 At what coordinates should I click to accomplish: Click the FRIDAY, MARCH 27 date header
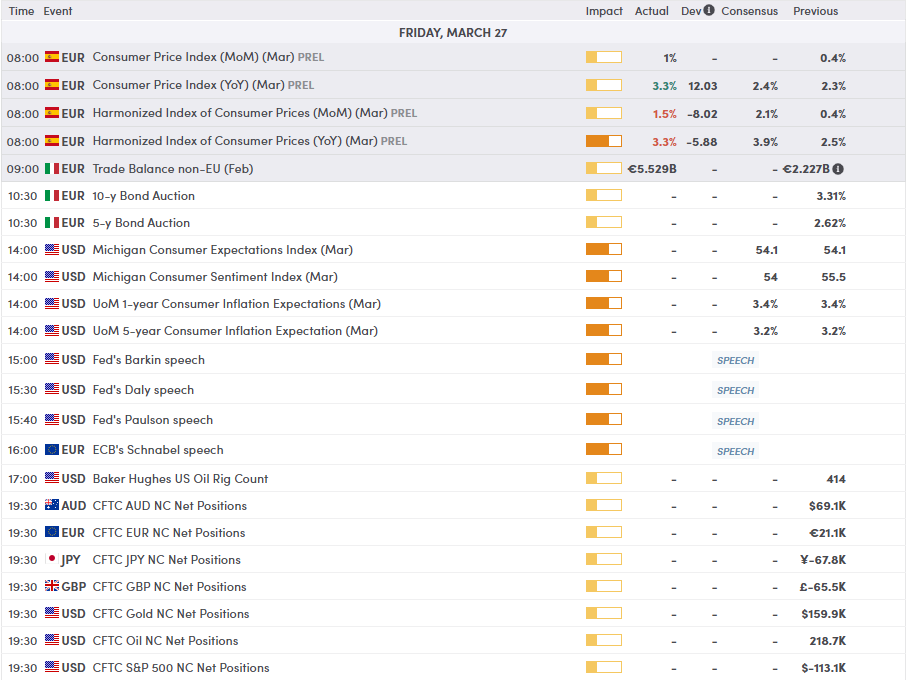(x=453, y=33)
